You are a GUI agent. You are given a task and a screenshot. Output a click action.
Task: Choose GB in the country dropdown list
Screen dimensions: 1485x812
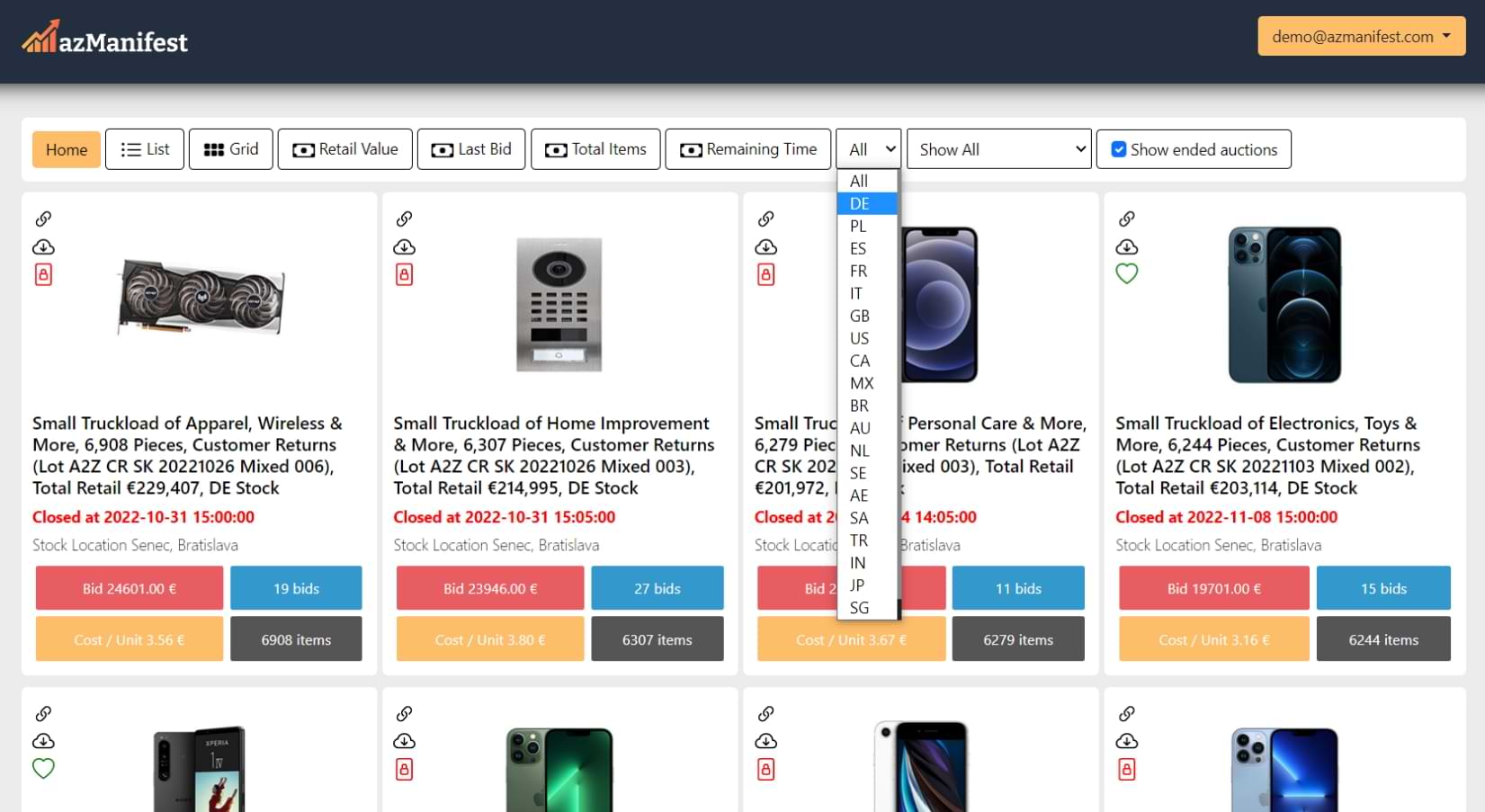[x=860, y=317]
